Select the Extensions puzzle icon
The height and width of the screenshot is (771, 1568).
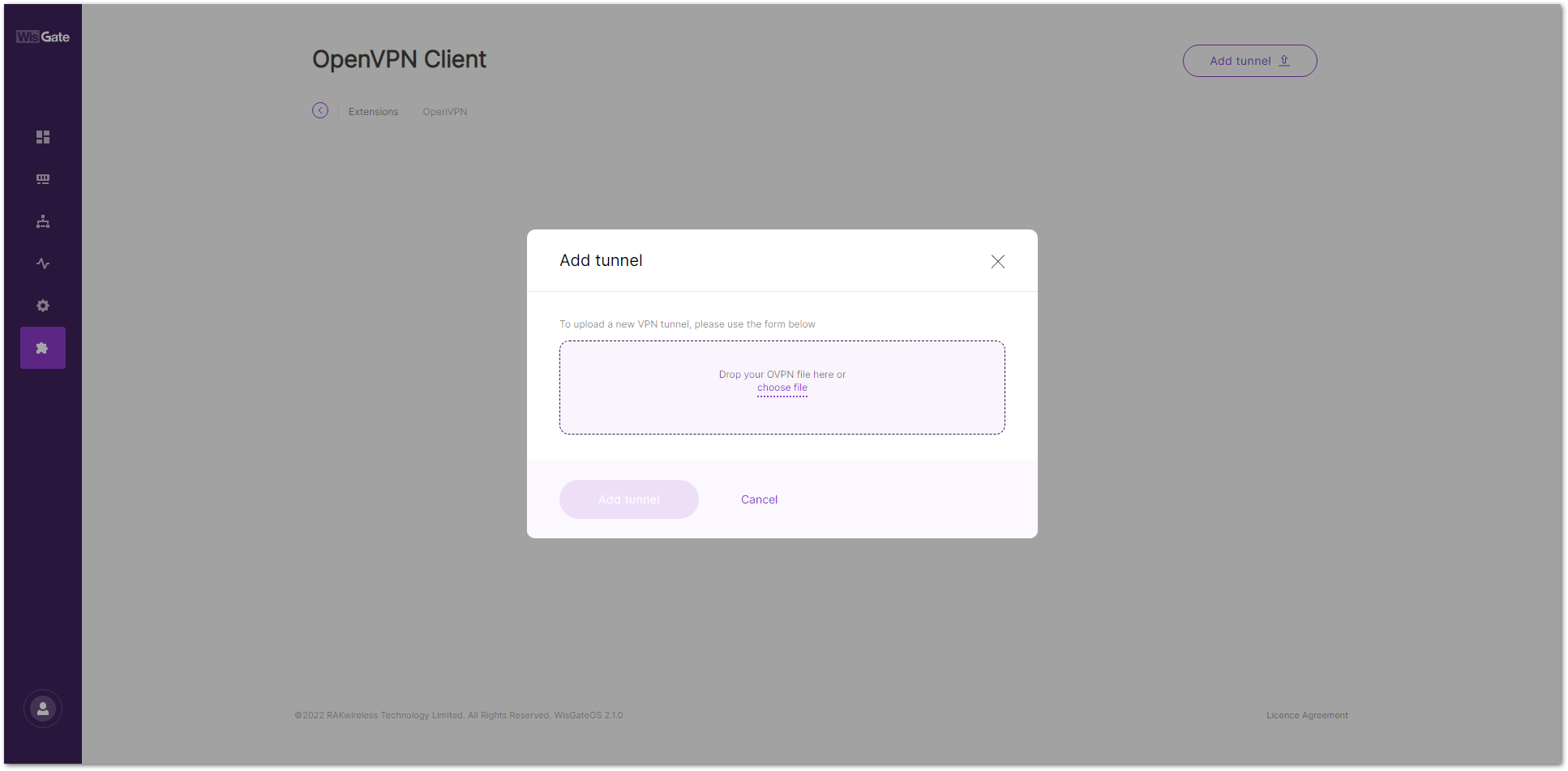42,347
